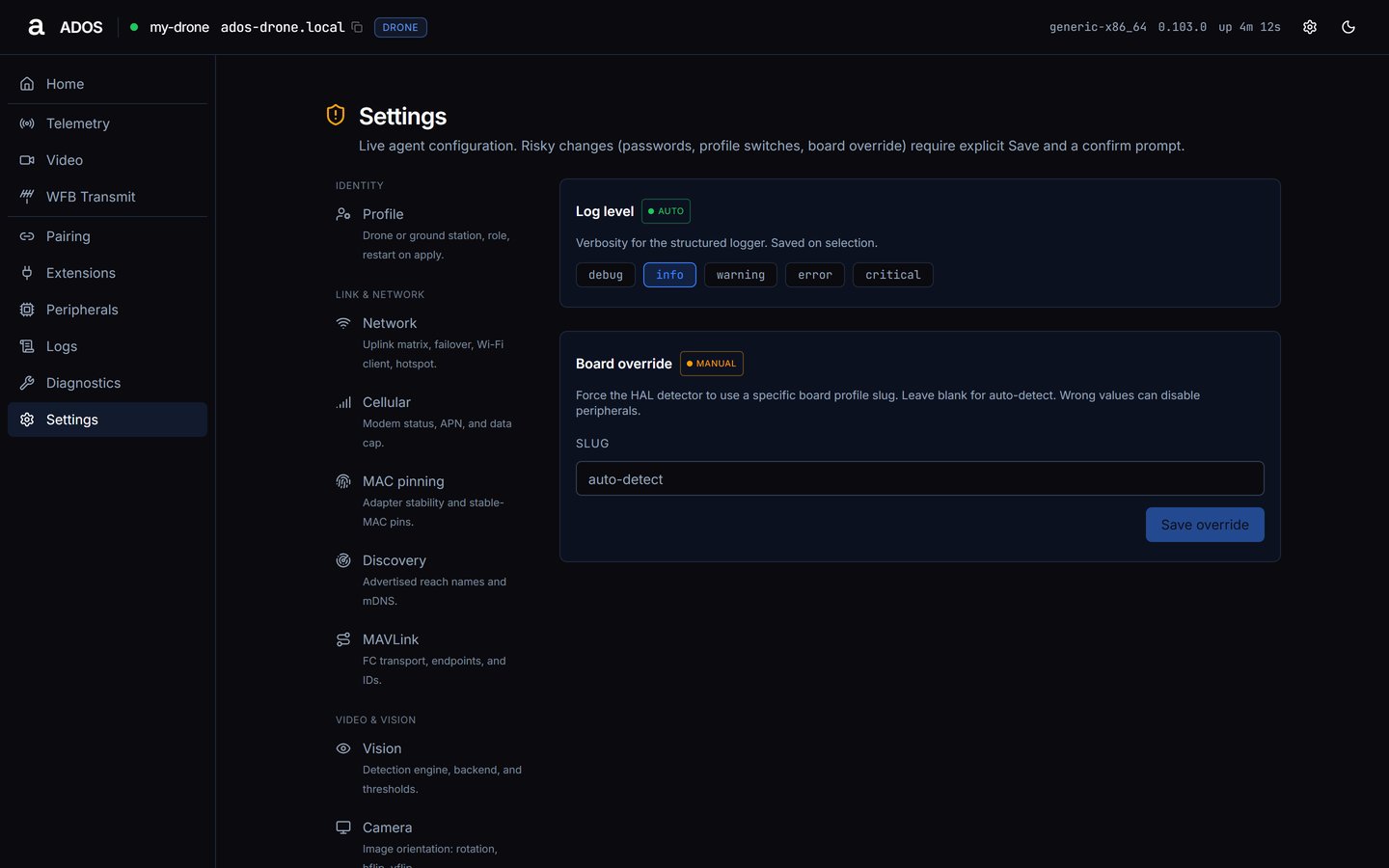
Task: Toggle dark mode moon icon
Action: [1348, 27]
